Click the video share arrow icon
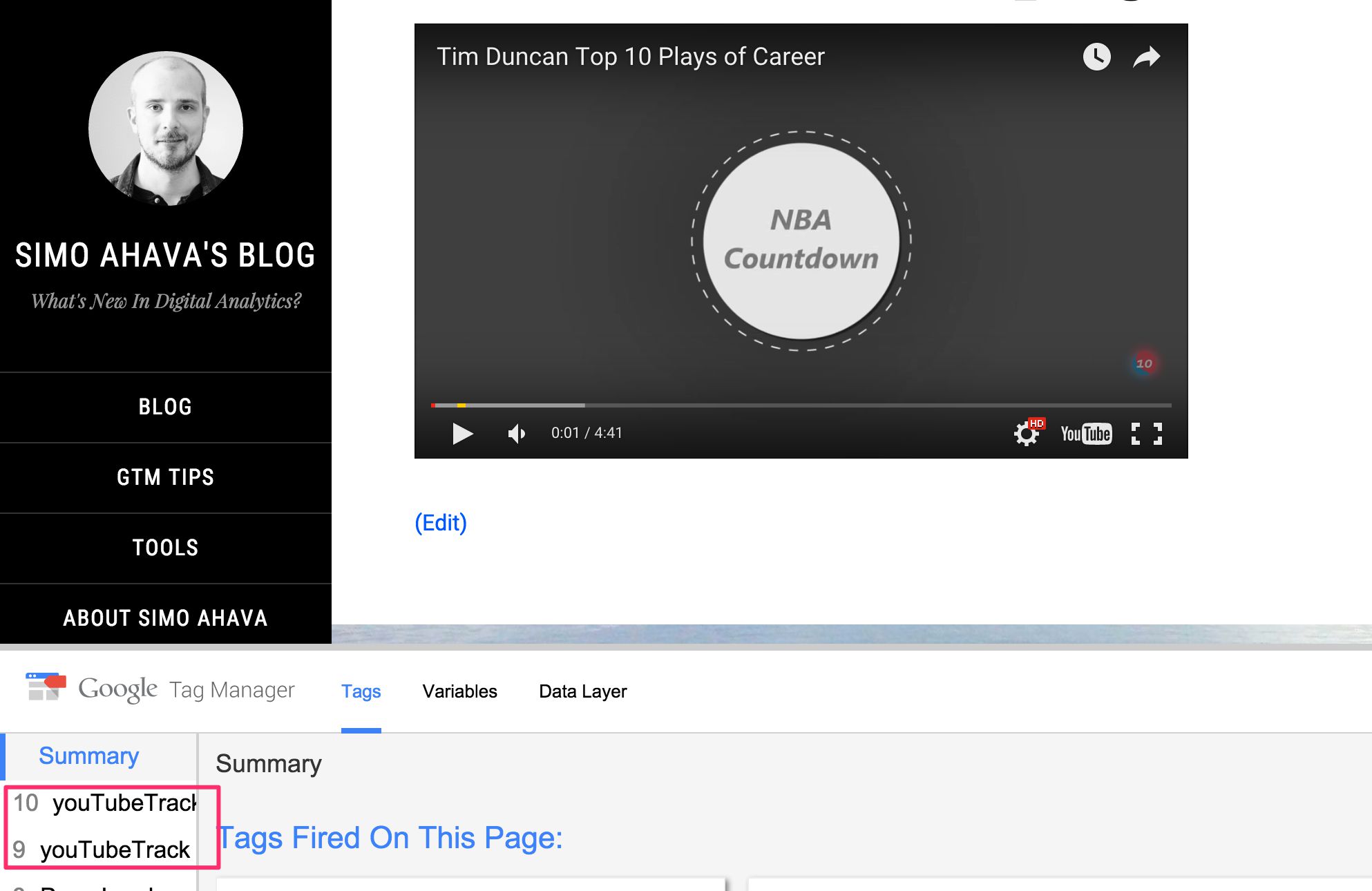This screenshot has height=891, width=1372. click(1147, 57)
